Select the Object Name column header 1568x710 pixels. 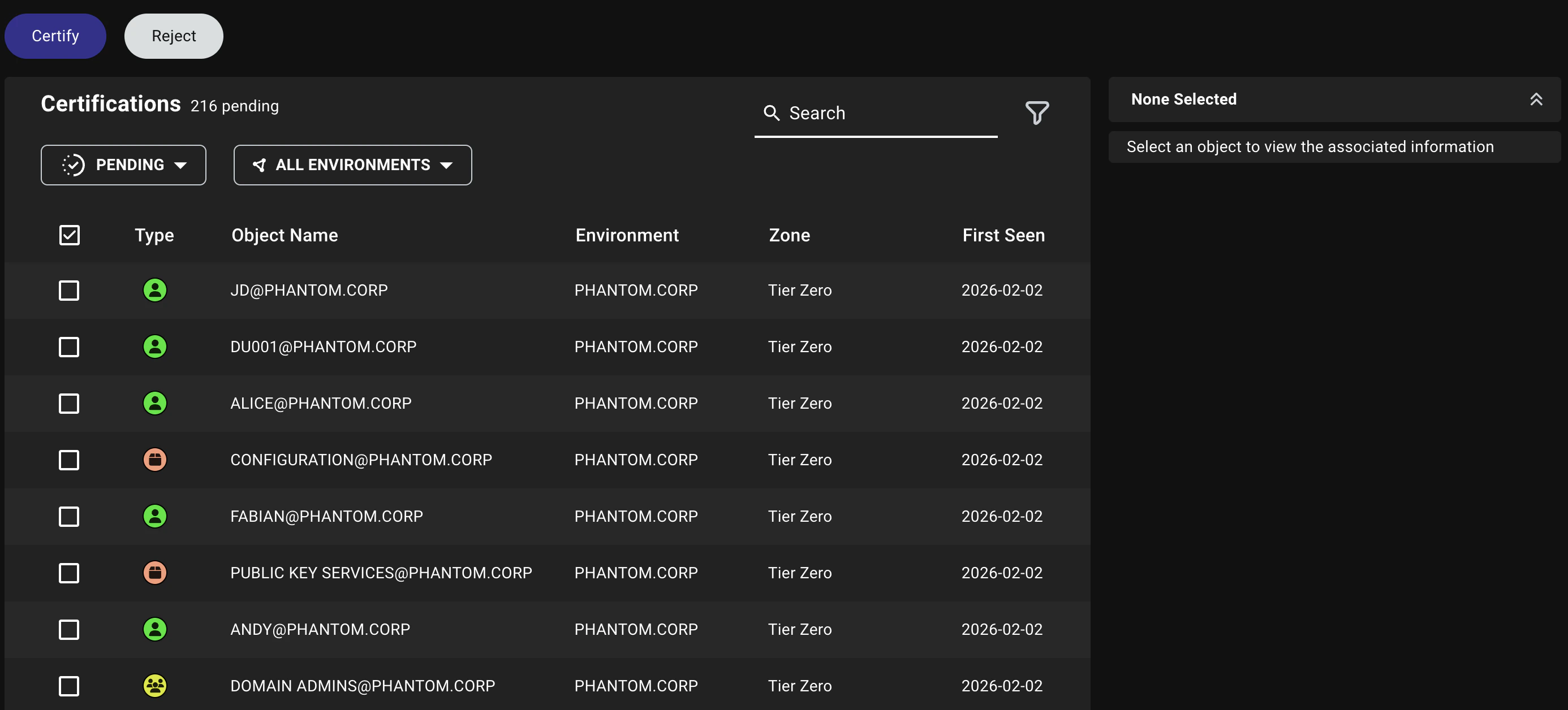coord(285,235)
